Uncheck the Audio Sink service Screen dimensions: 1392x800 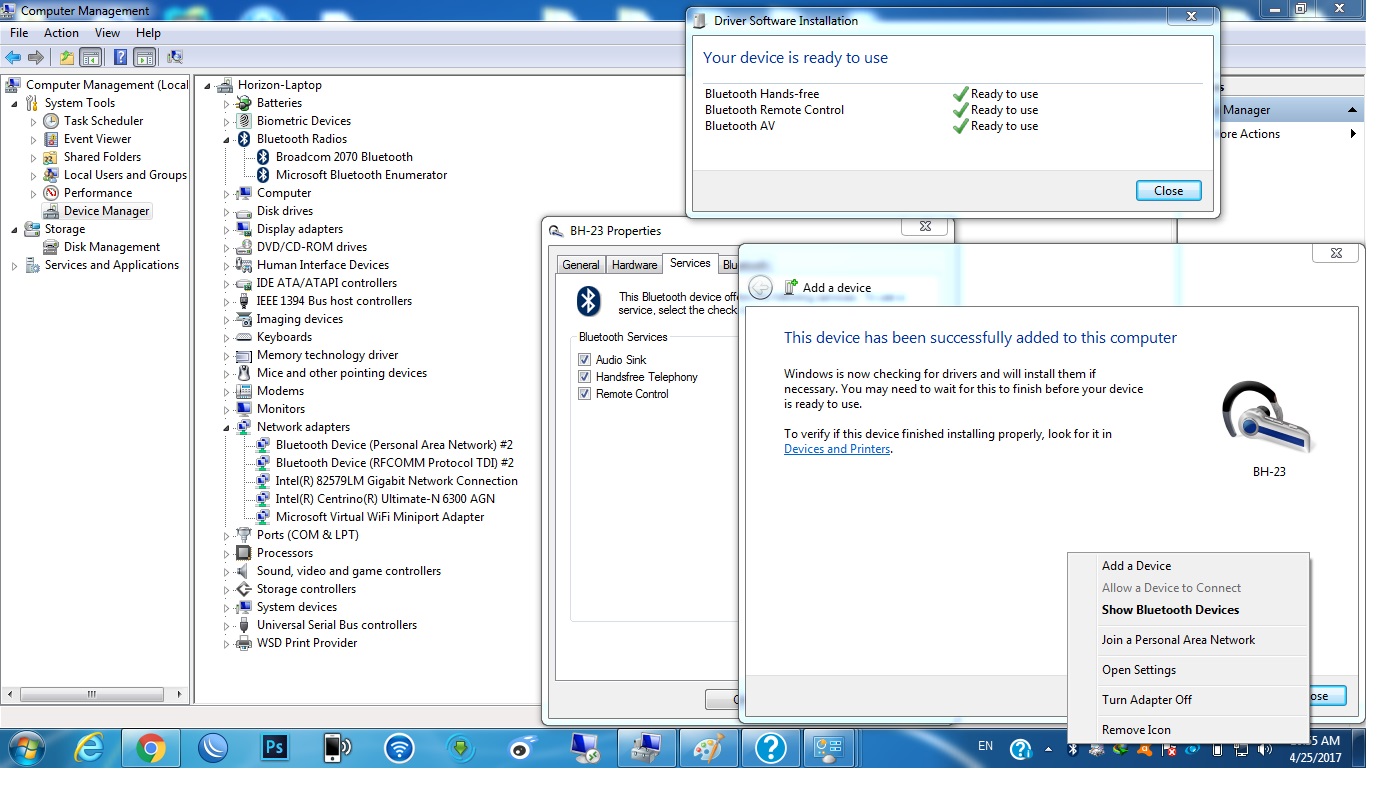[584, 359]
